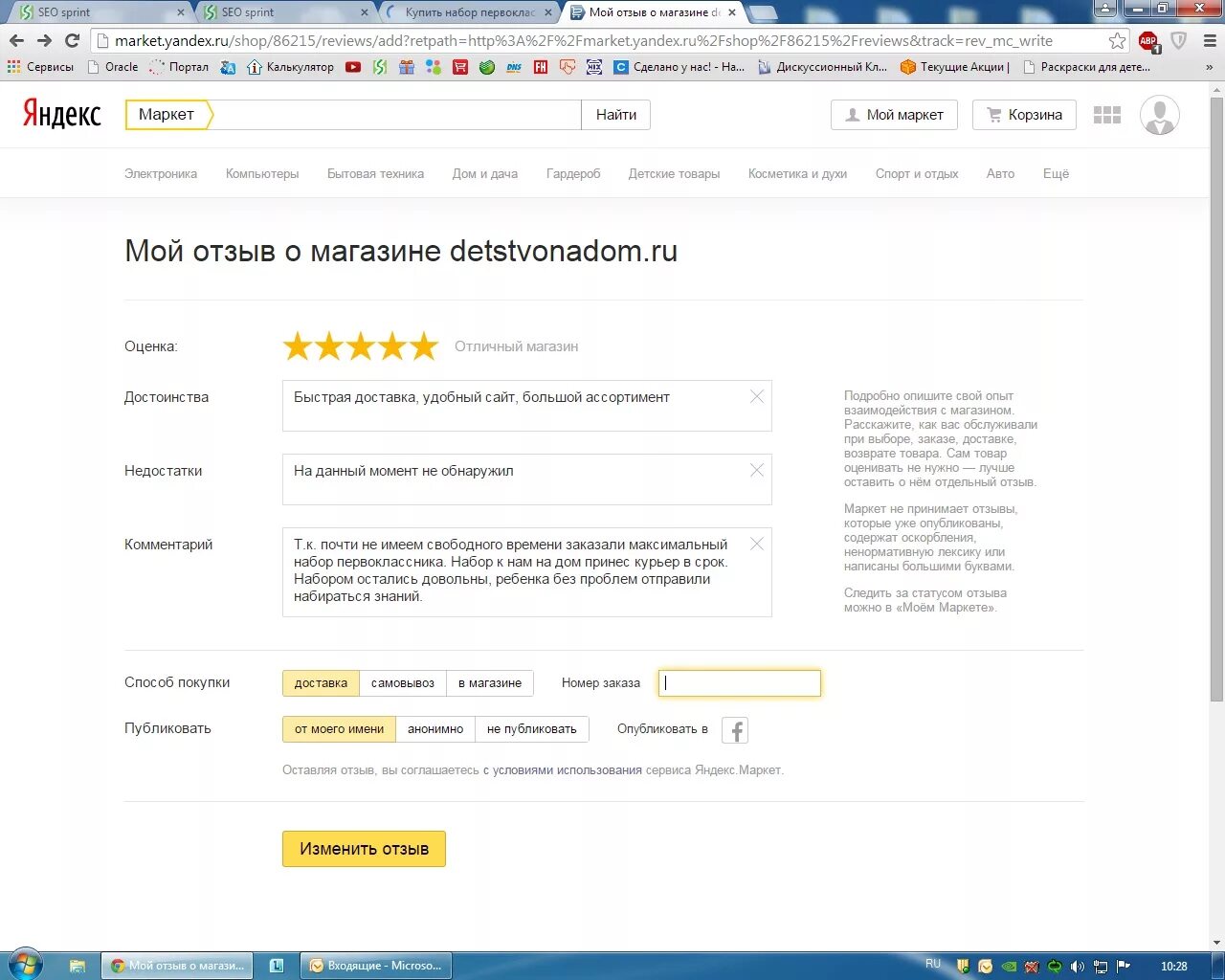Screen dimensions: 1225x980
Task: Click the browser forward arrow
Action: click(44, 41)
